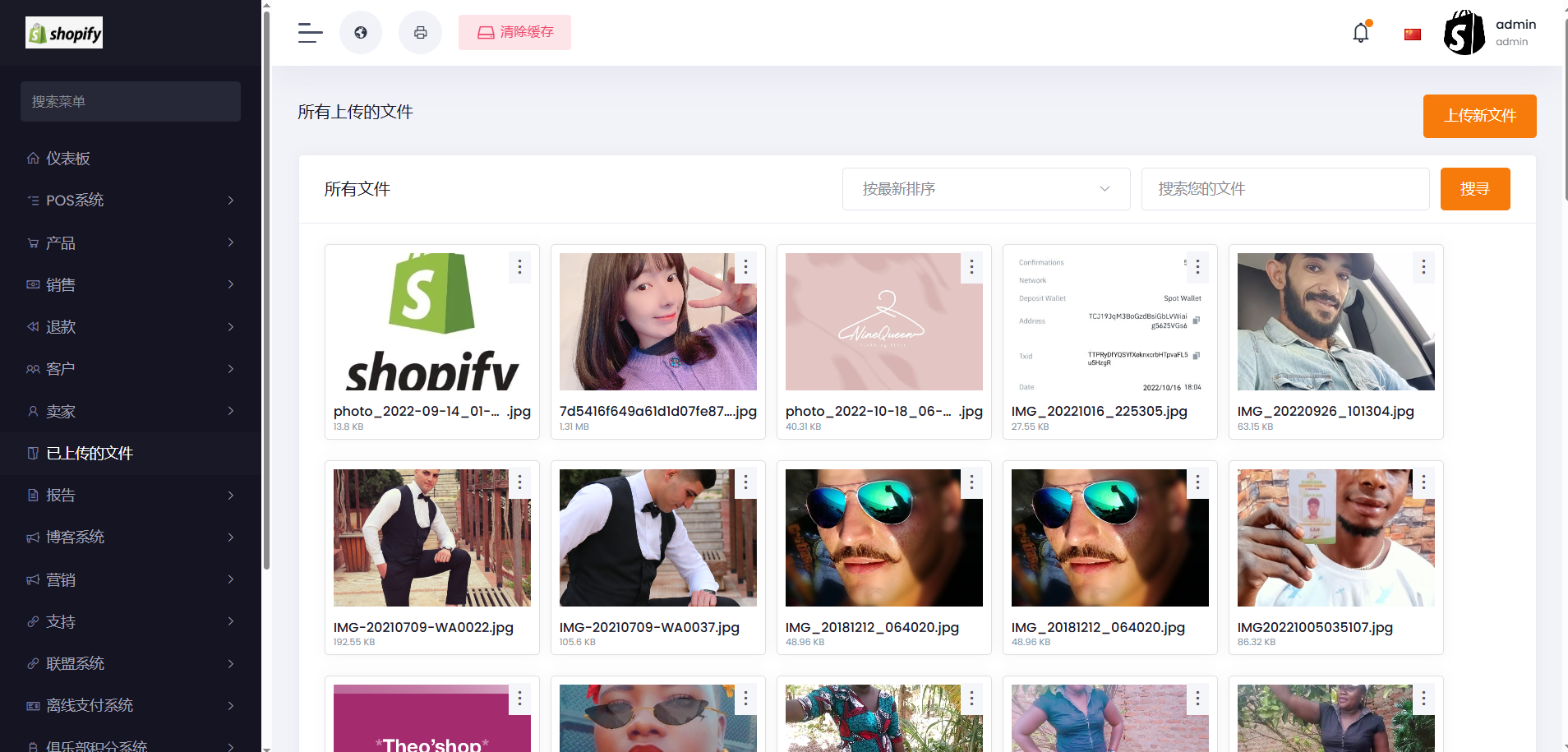Expand the 销售 submenu arrow
Viewport: 1568px width, 752px height.
point(231,284)
